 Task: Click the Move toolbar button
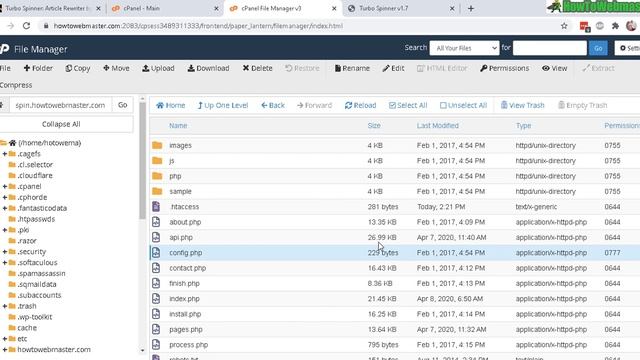116,68
